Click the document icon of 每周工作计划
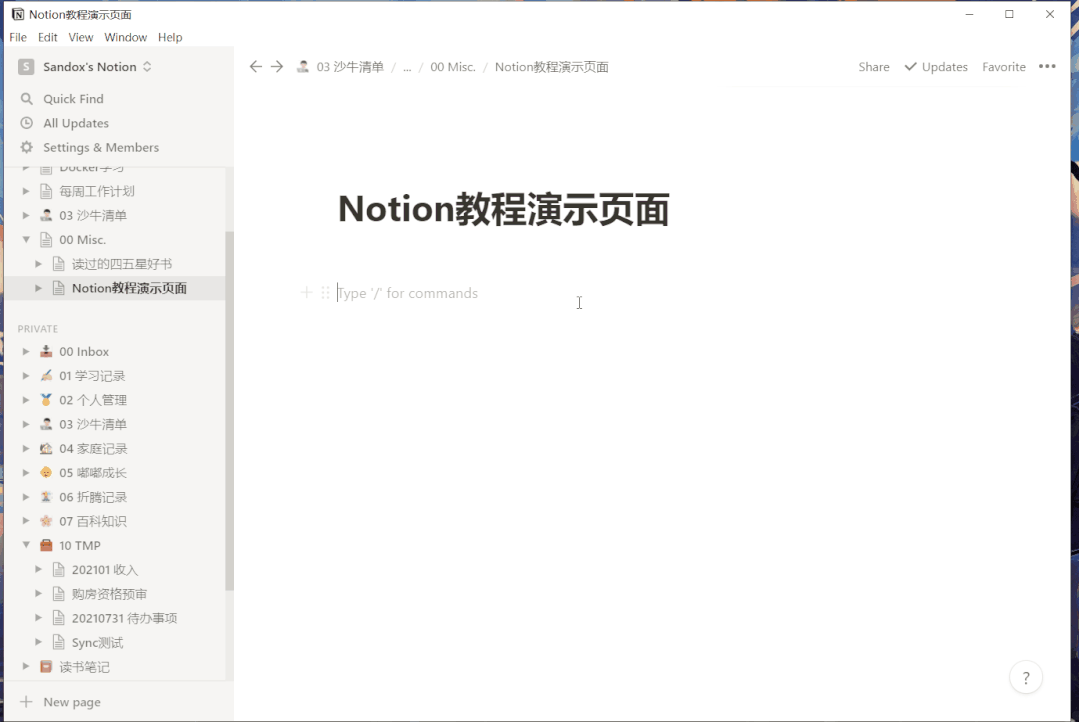This screenshot has width=1079, height=722. [x=46, y=191]
